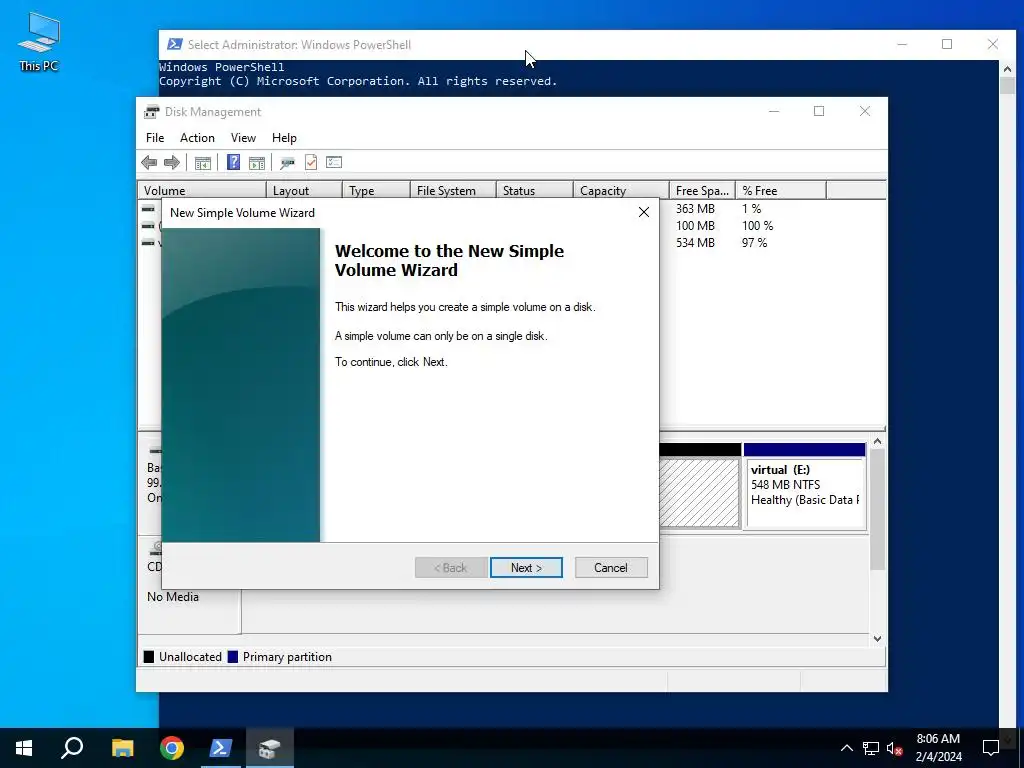Click the 100 MB free space cell
Viewport: 1024px width, 768px height.
tap(696, 225)
